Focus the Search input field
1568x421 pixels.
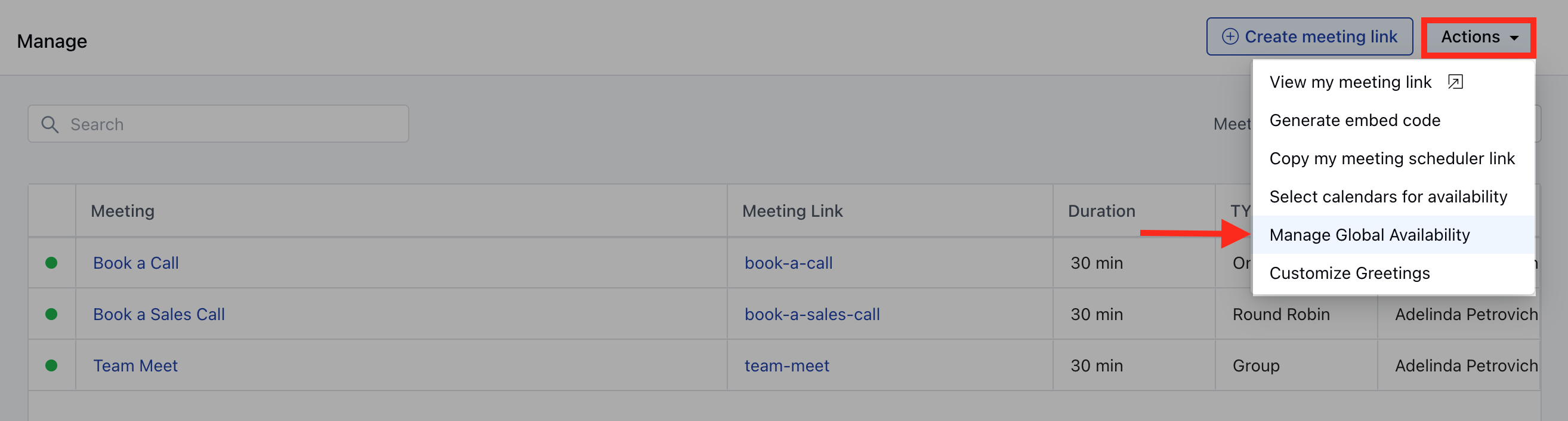218,124
